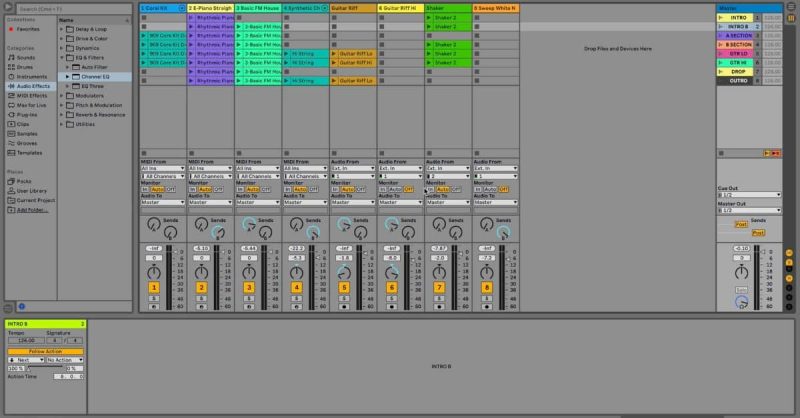Click the Follow Action button
The width and height of the screenshot is (800, 418).
[x=45, y=352]
